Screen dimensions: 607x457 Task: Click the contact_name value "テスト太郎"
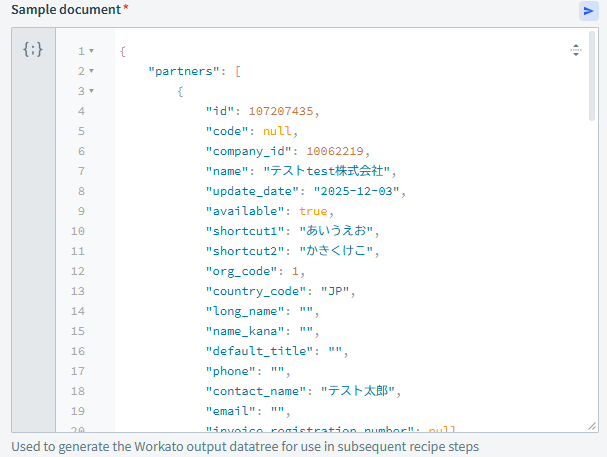coord(358,391)
